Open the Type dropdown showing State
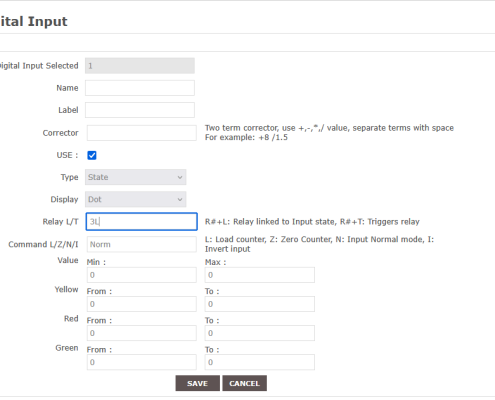 pyautogui.click(x=136, y=177)
